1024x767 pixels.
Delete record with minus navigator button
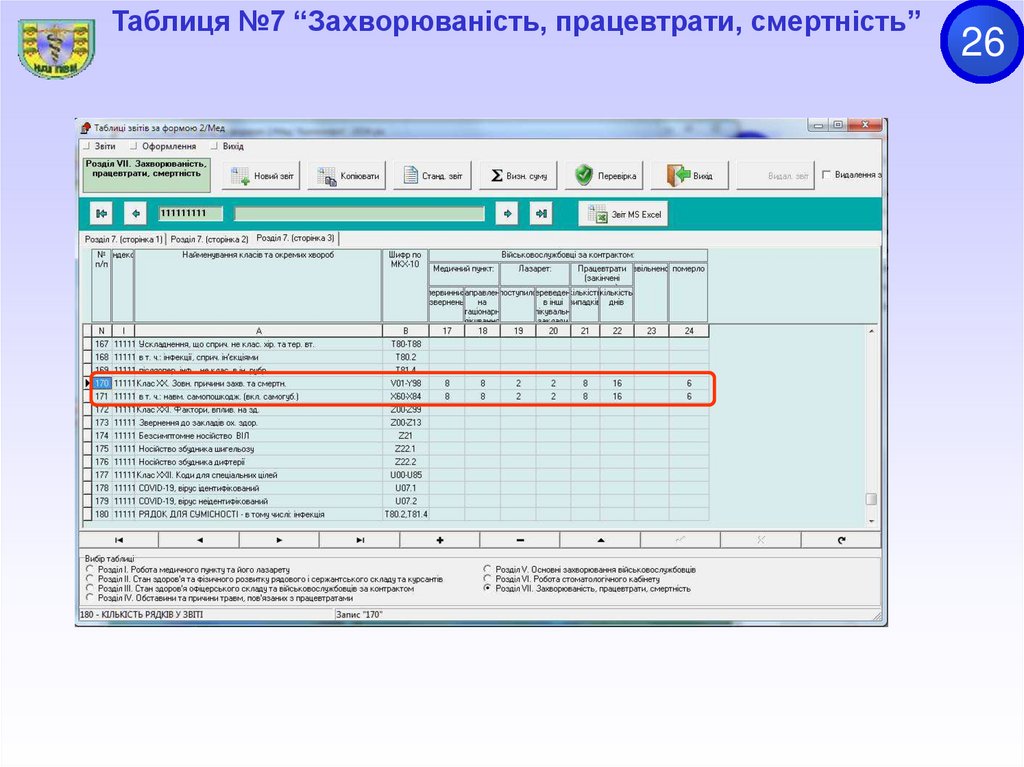point(520,540)
